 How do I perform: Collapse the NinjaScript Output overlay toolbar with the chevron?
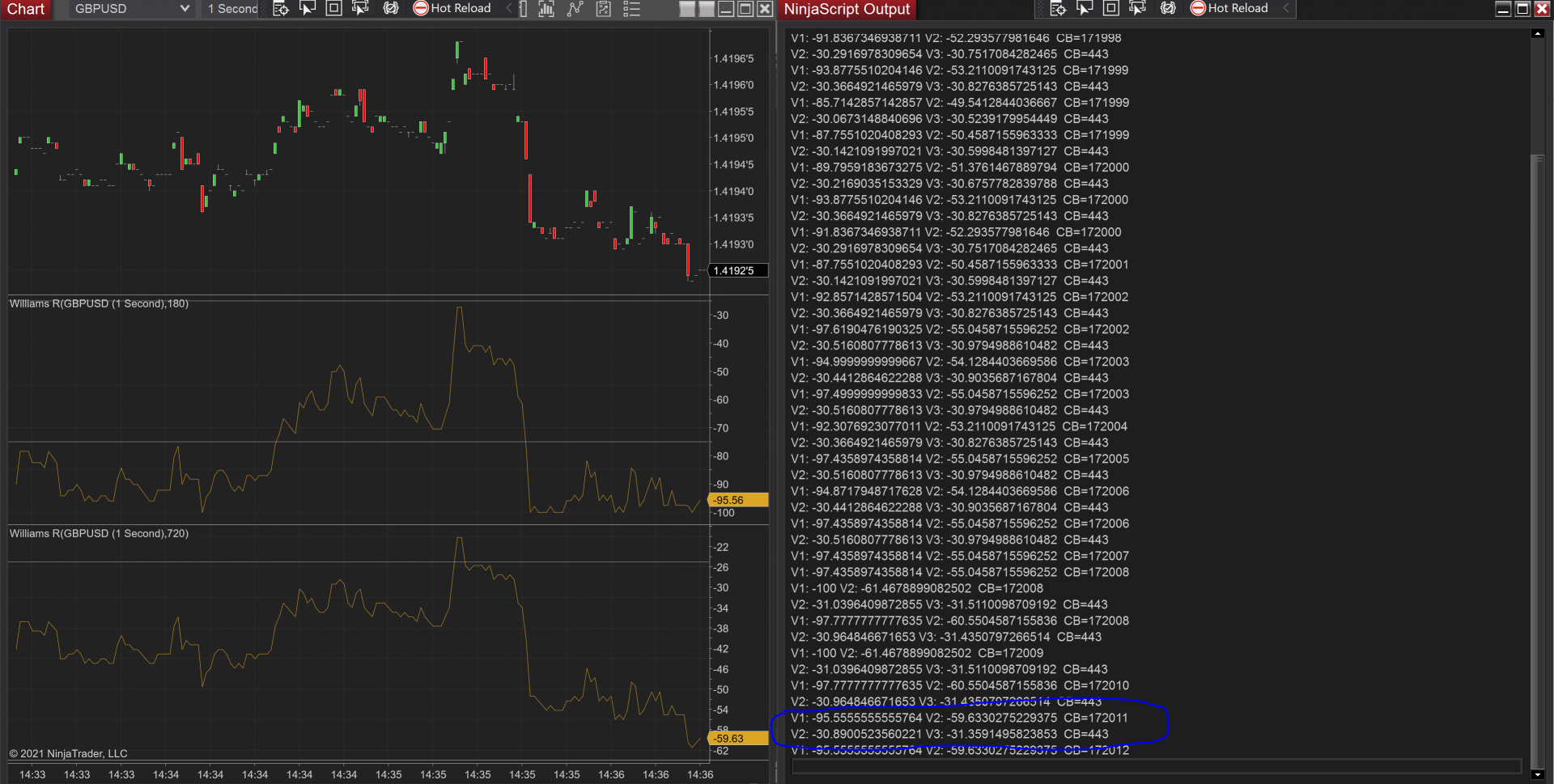click(1286, 9)
